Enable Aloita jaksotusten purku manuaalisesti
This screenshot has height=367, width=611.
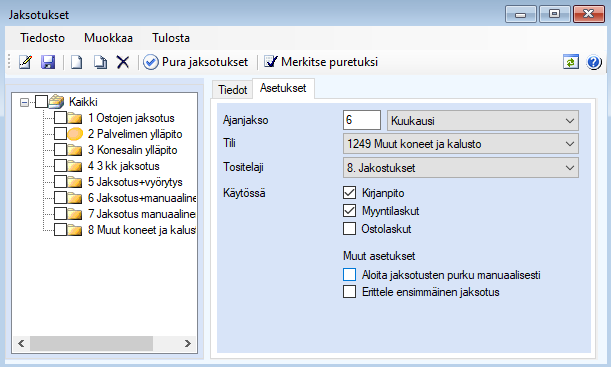coord(350,275)
